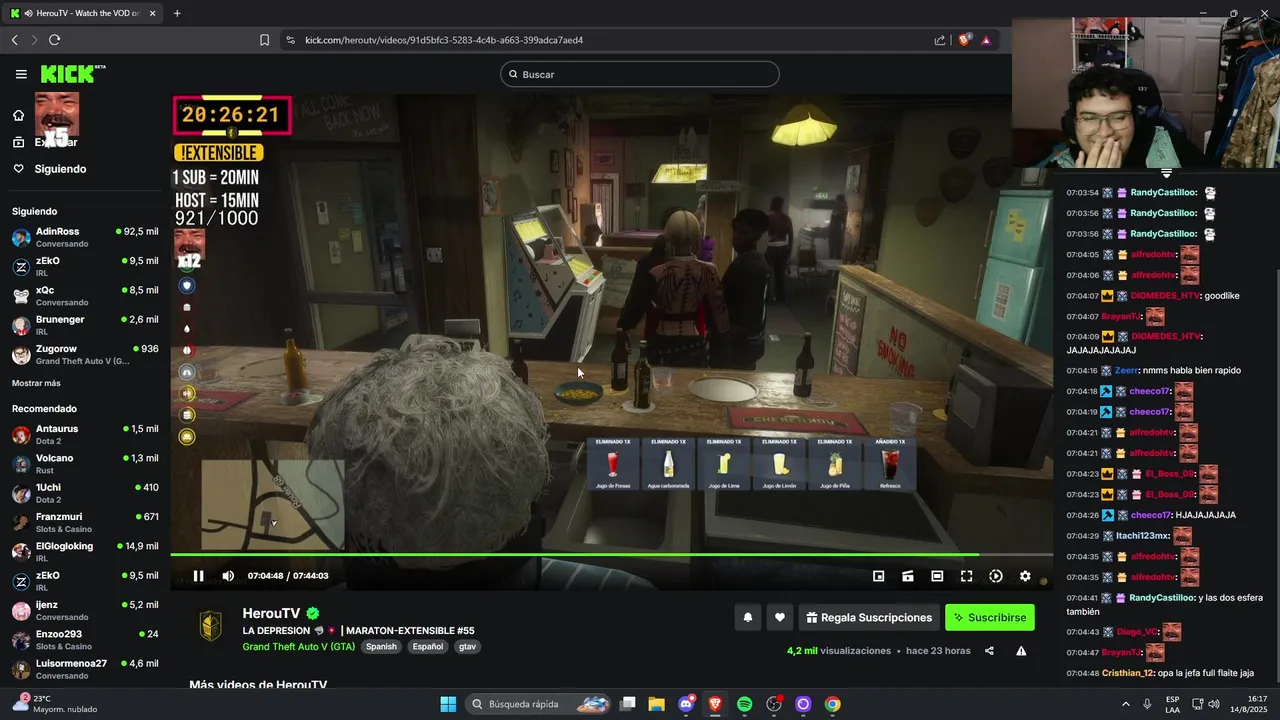Image resolution: width=1280 pixels, height=720 pixels.
Task: Click the Grand Theft Auto V category link
Action: click(298, 647)
